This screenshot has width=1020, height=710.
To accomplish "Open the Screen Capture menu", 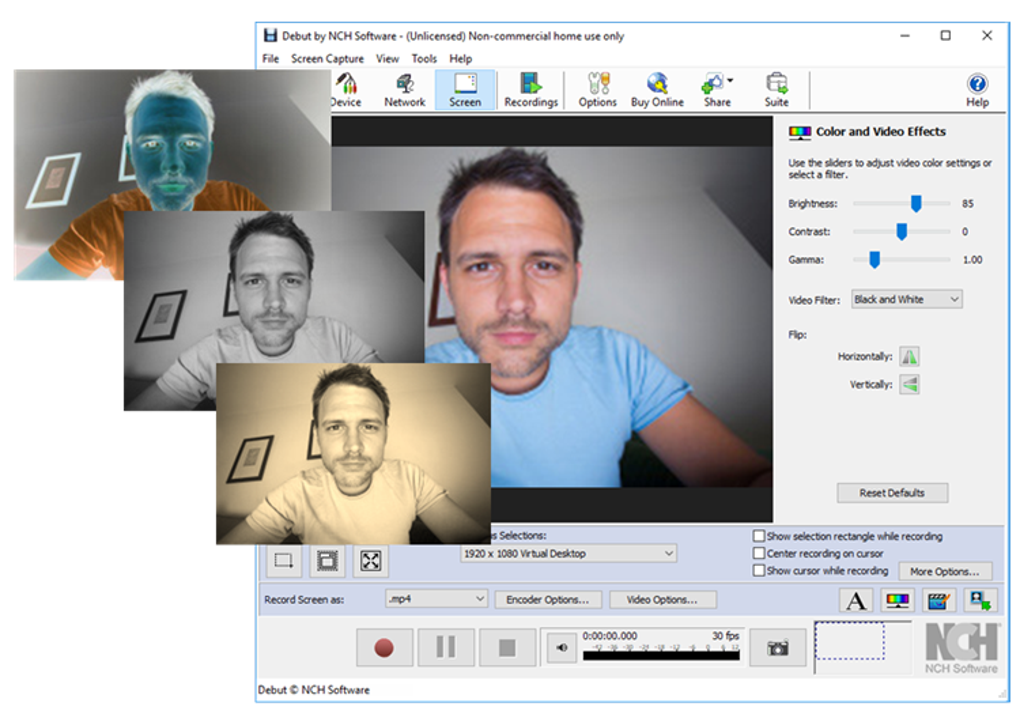I will tap(327, 59).
